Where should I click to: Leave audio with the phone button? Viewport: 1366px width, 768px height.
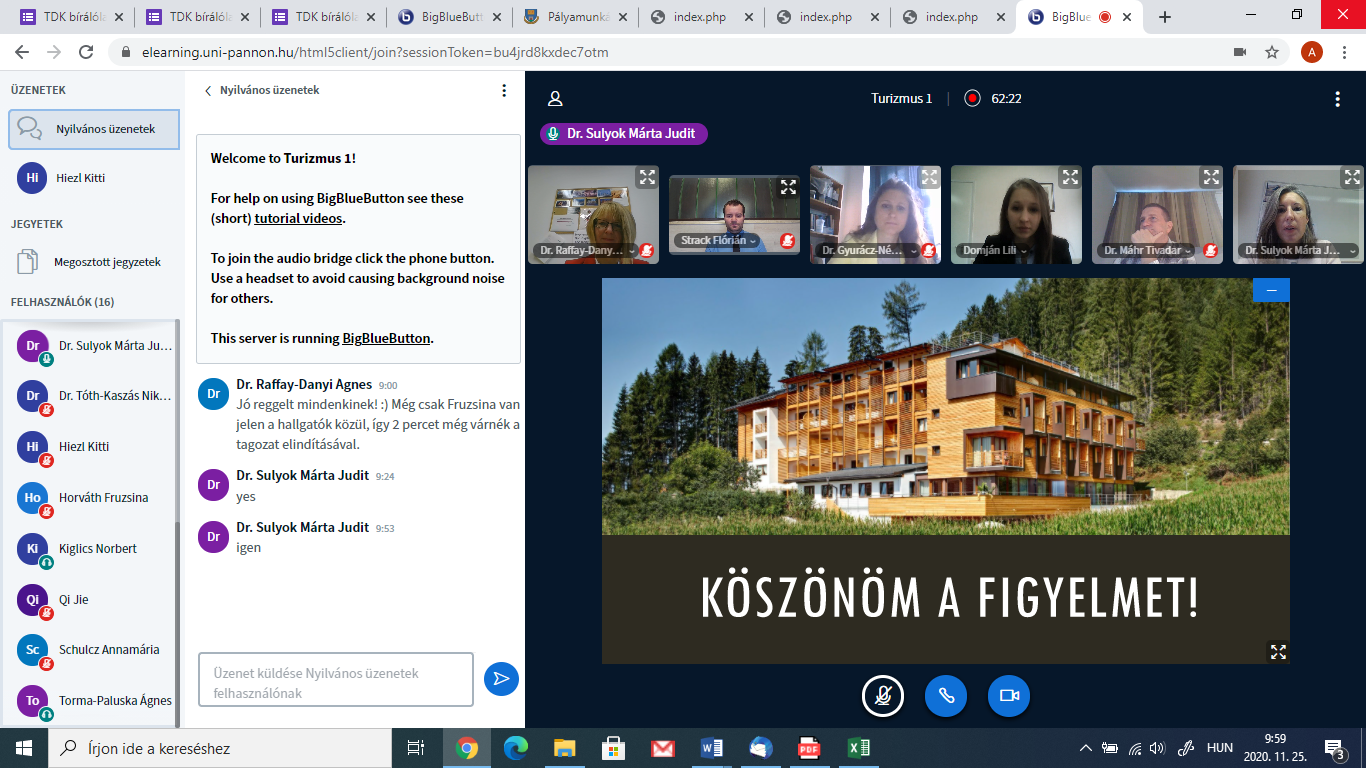click(945, 696)
